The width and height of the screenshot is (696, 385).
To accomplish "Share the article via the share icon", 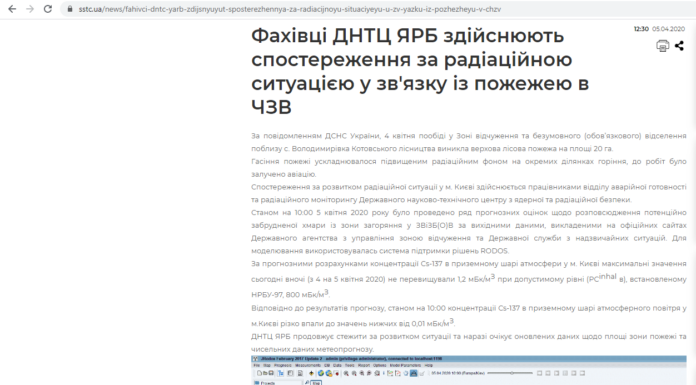I will click(x=679, y=46).
